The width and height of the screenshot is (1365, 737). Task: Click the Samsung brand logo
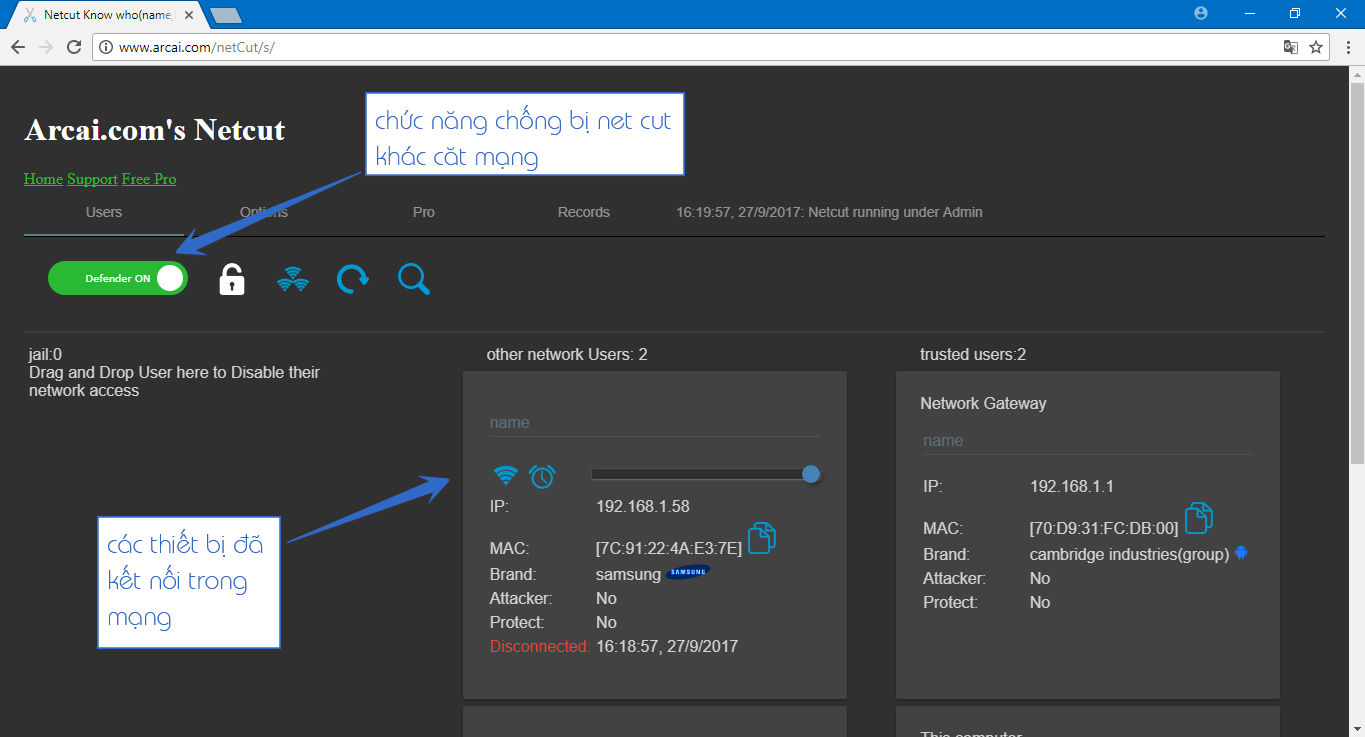coord(688,573)
